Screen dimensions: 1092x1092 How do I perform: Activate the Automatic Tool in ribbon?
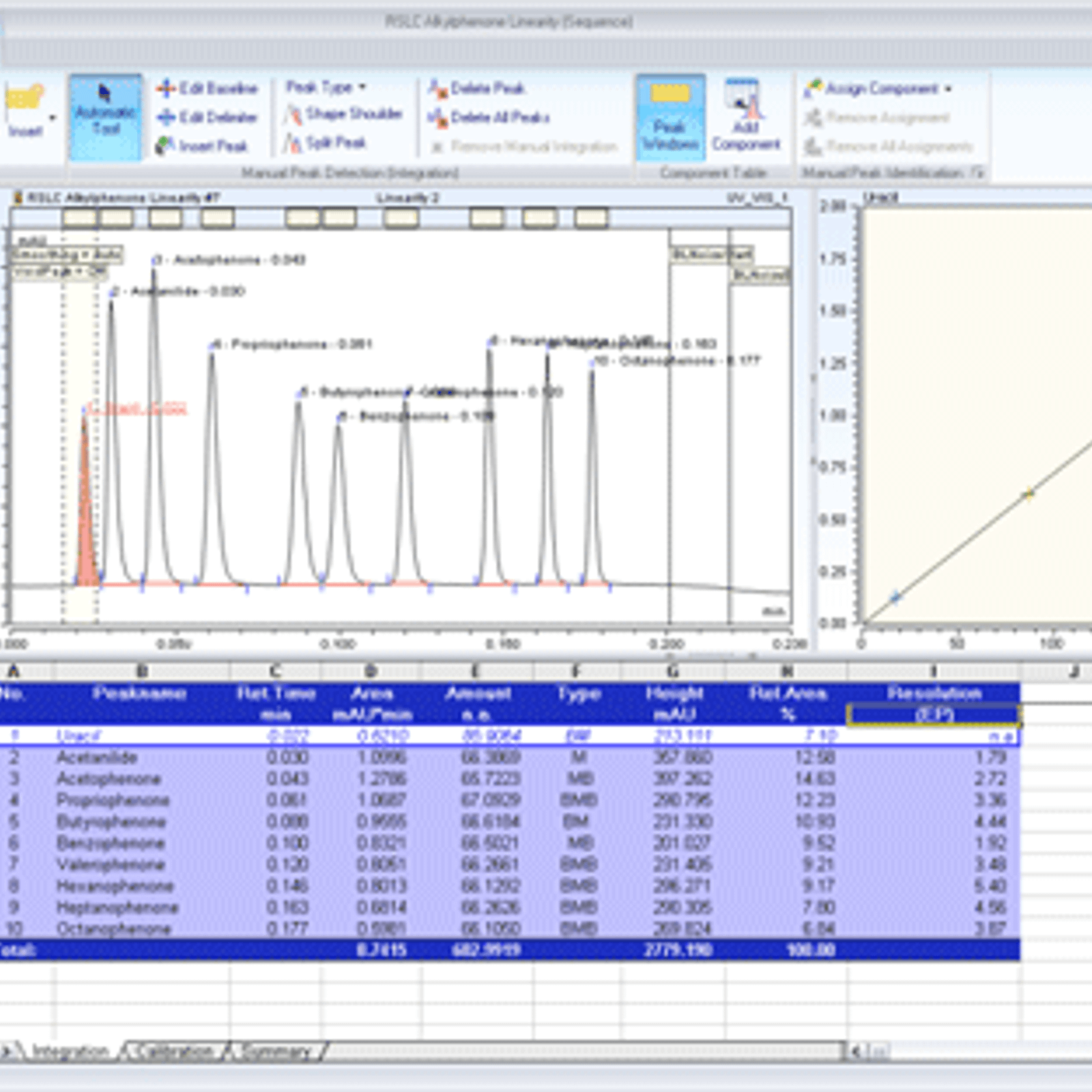point(105,117)
